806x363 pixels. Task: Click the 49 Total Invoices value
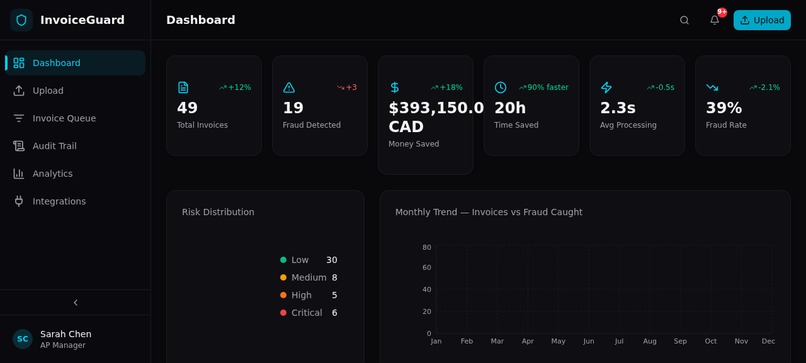[187, 108]
